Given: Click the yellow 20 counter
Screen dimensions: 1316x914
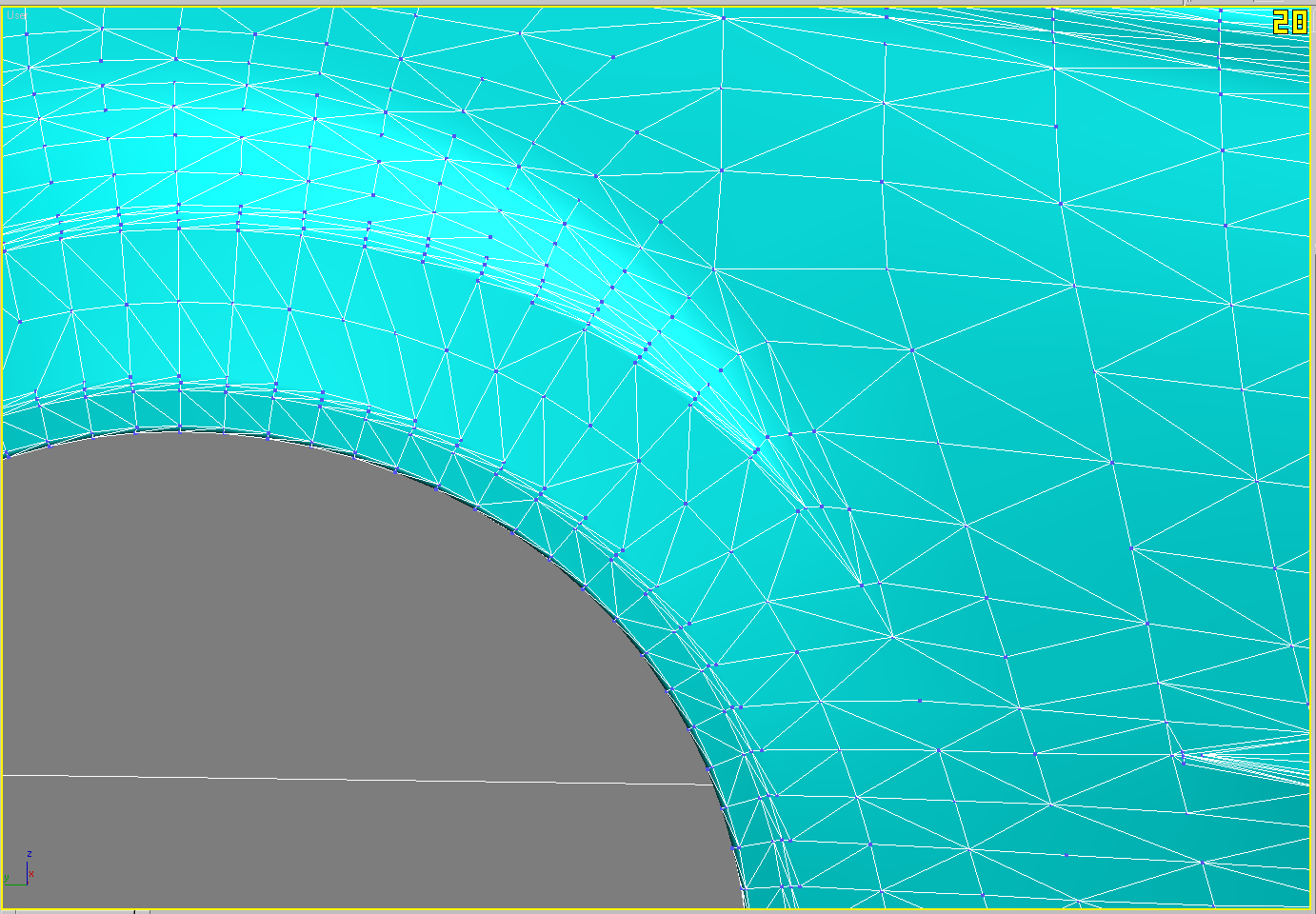Looking at the screenshot, I should [x=1290, y=23].
